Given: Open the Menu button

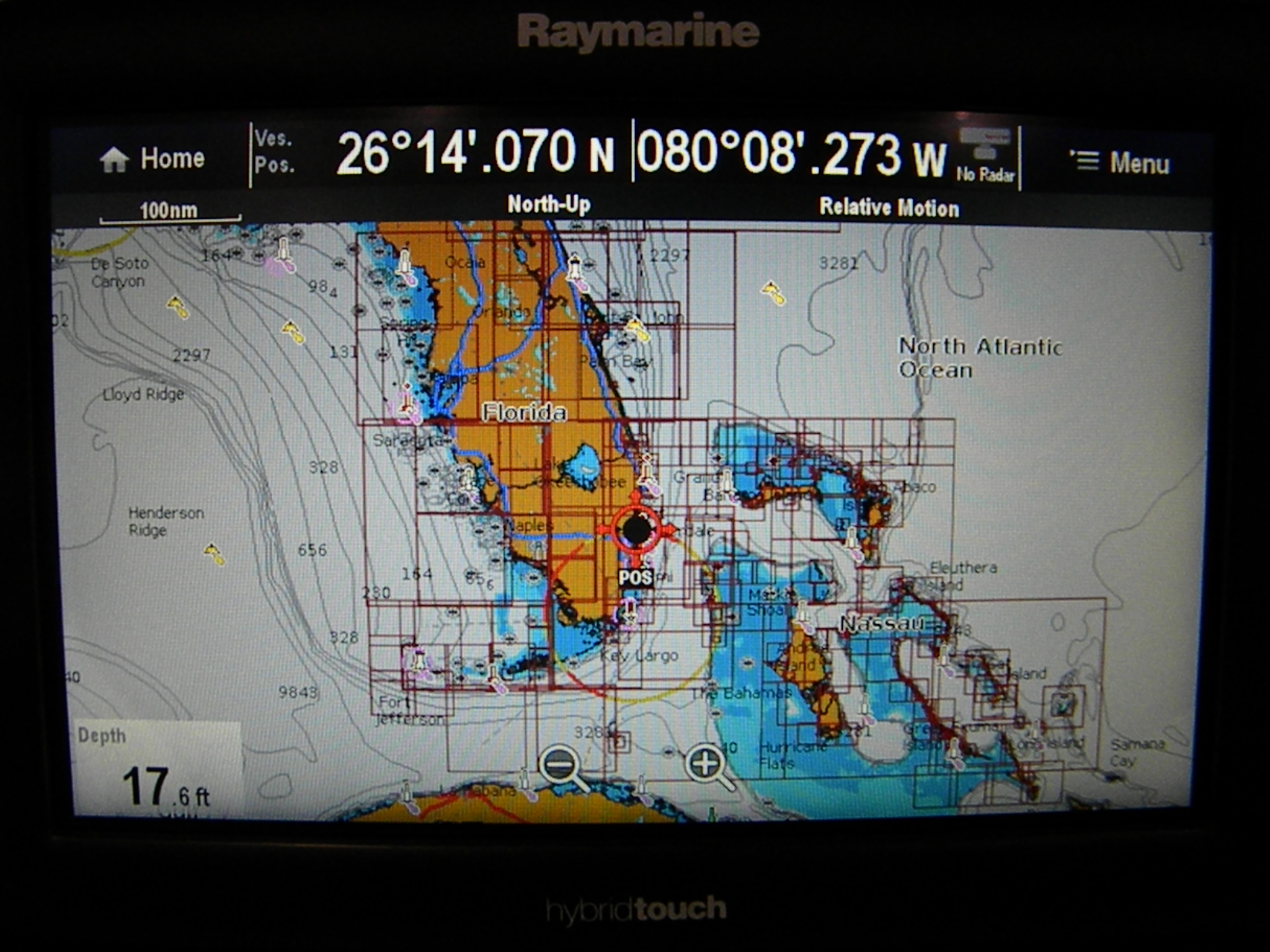Looking at the screenshot, I should pos(1120,163).
